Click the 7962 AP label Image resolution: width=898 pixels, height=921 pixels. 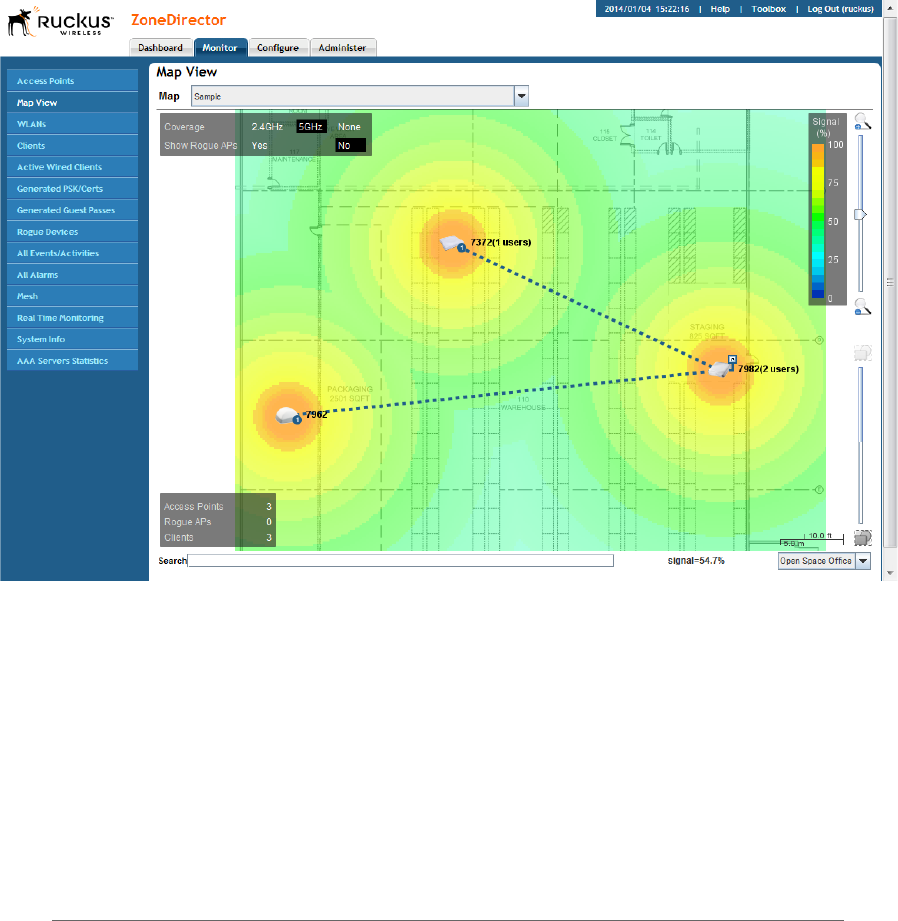tap(317, 415)
